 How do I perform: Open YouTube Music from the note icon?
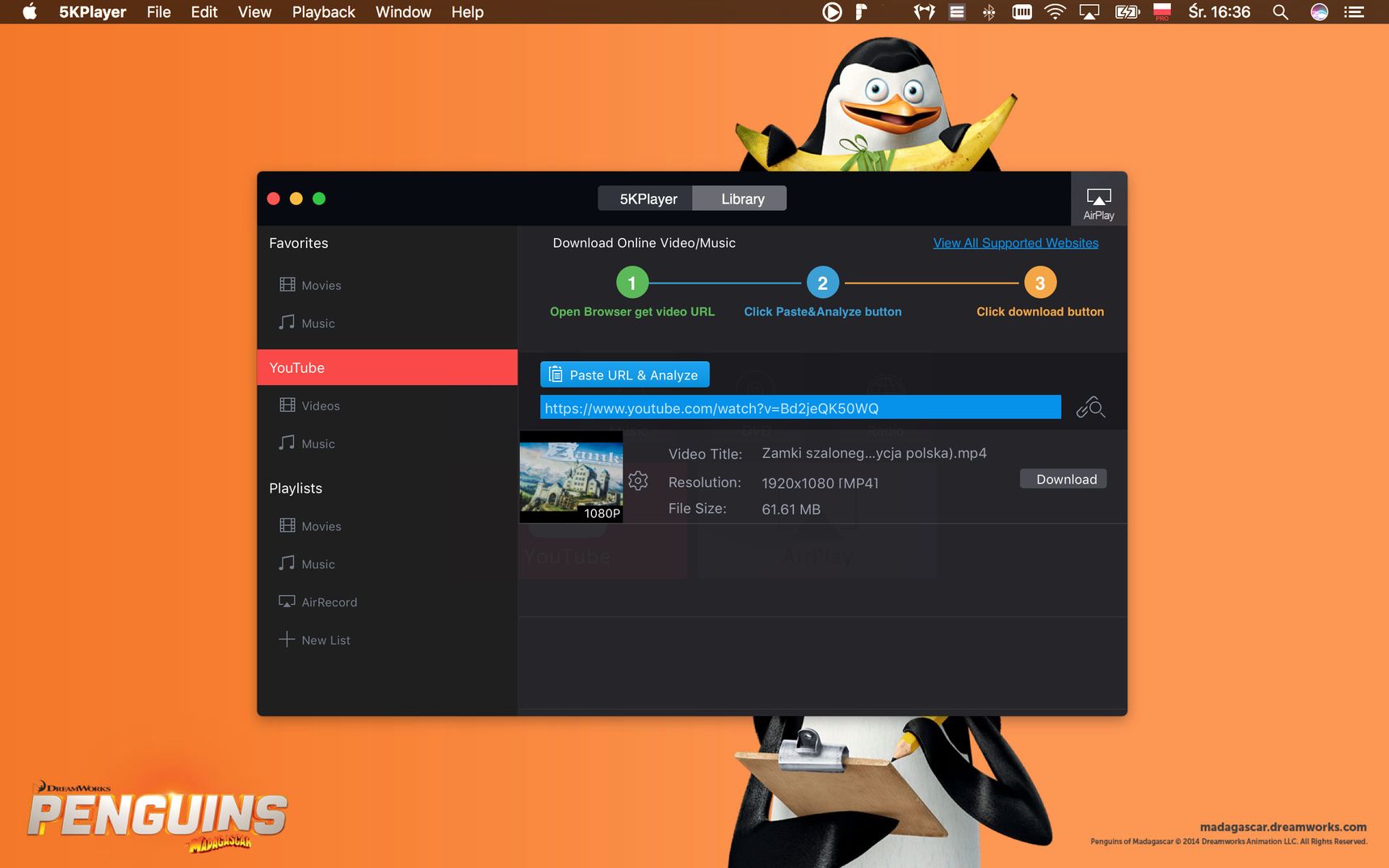287,442
